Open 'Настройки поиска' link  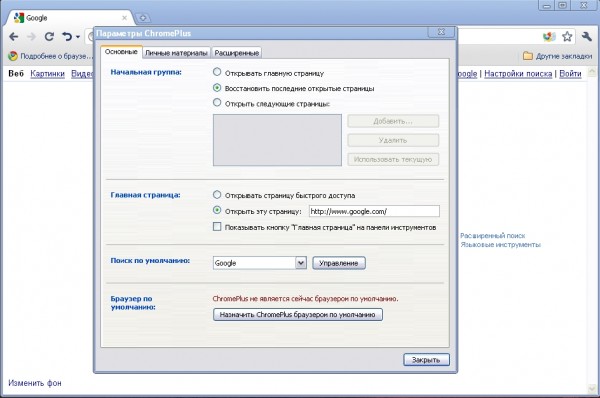[x=518, y=73]
